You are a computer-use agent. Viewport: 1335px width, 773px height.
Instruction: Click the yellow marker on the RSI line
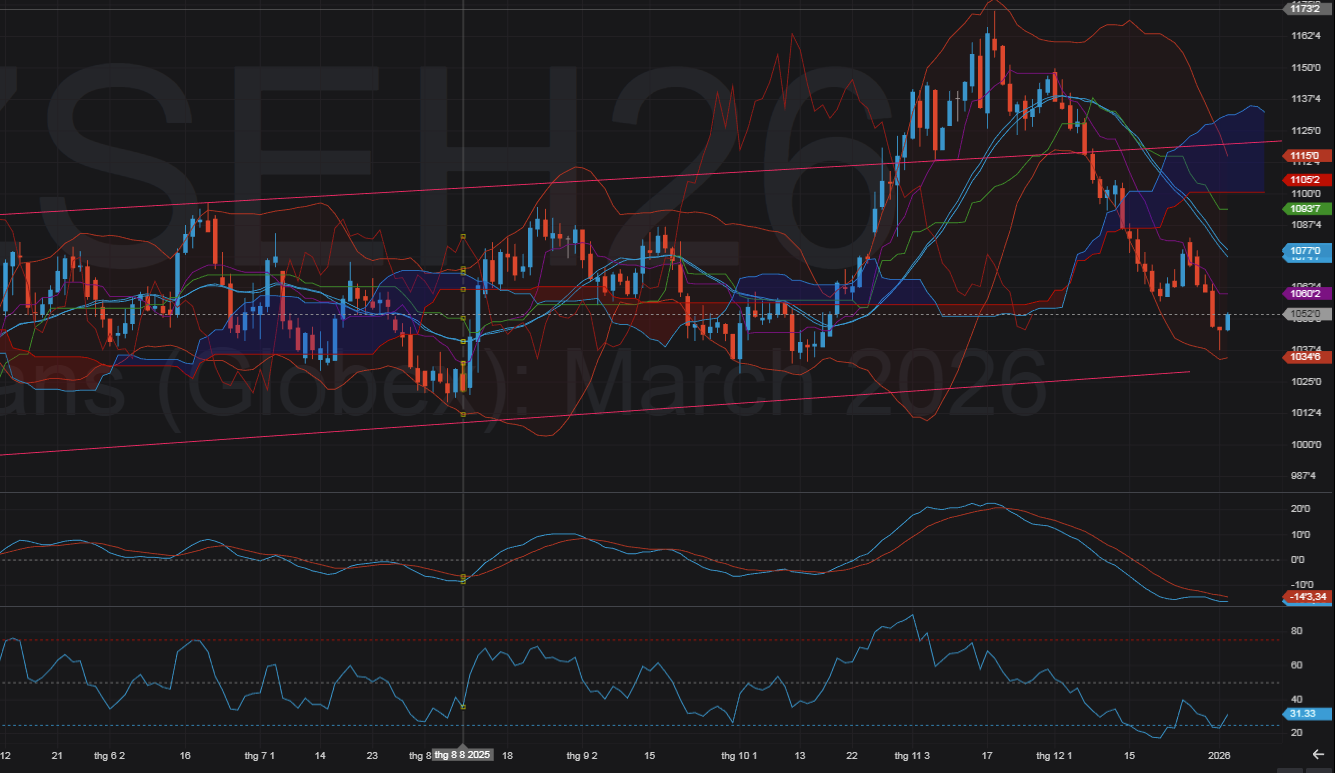(x=463, y=707)
